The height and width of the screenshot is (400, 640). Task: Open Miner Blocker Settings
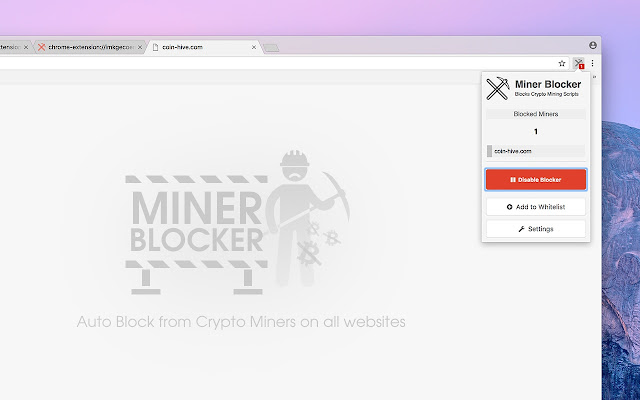coord(536,229)
